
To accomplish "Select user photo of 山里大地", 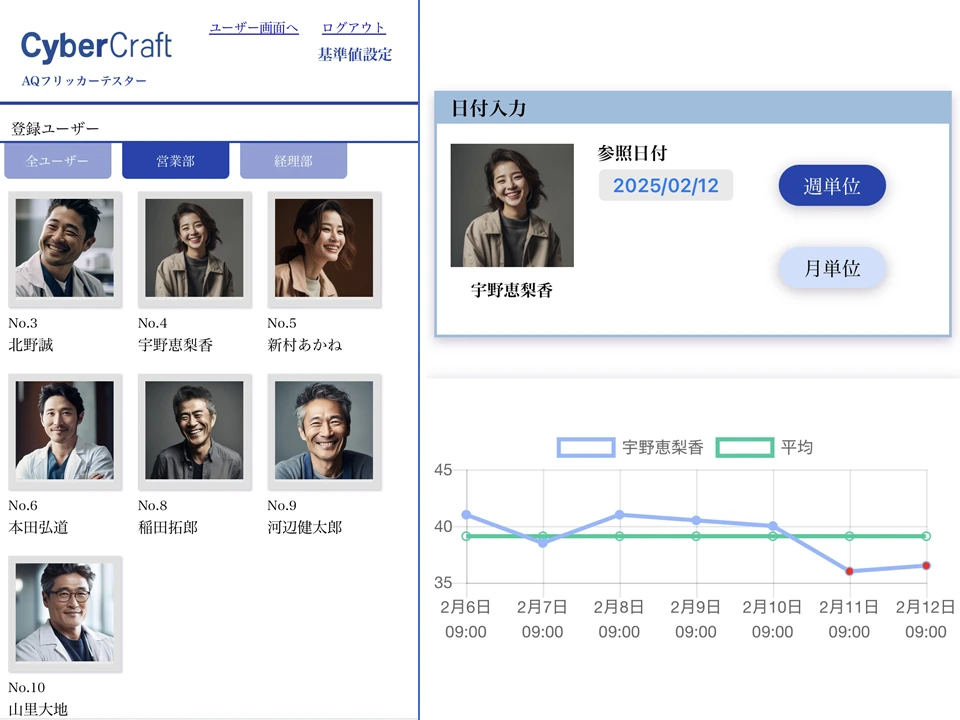I will pyautogui.click(x=65, y=613).
